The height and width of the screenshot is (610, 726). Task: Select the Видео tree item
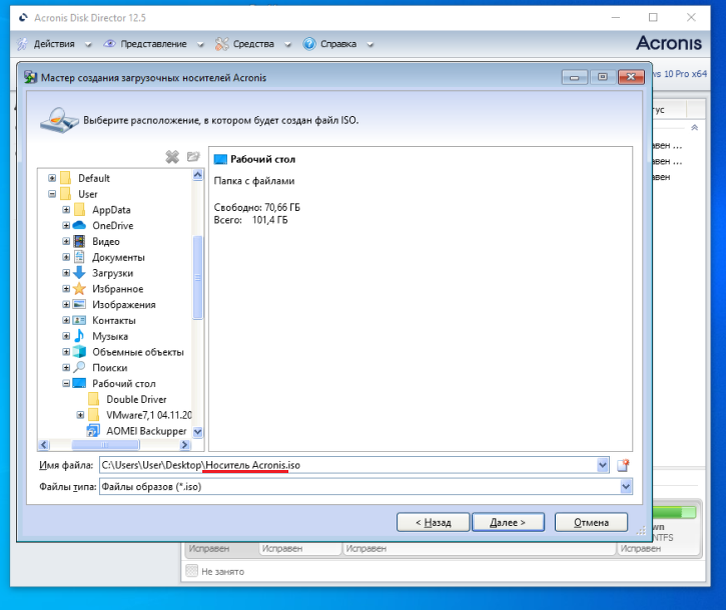click(x=106, y=241)
